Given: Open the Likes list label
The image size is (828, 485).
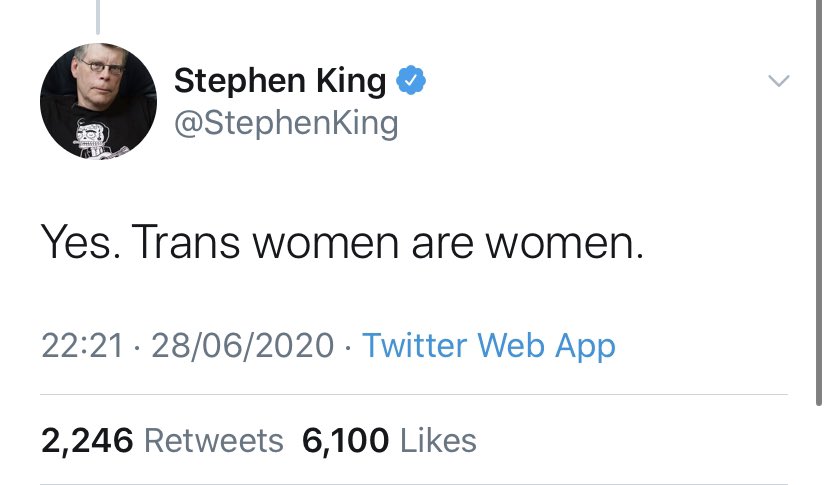Looking at the screenshot, I should pos(438,440).
